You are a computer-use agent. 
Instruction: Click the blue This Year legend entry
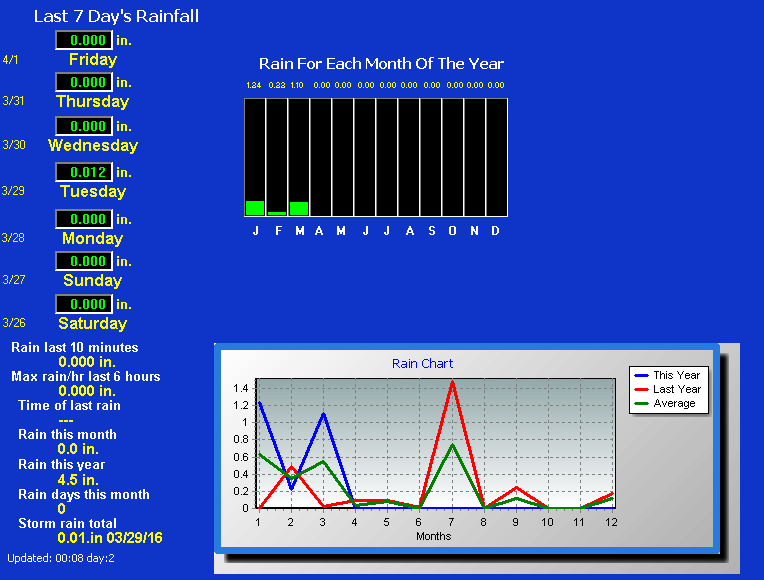(x=676, y=375)
